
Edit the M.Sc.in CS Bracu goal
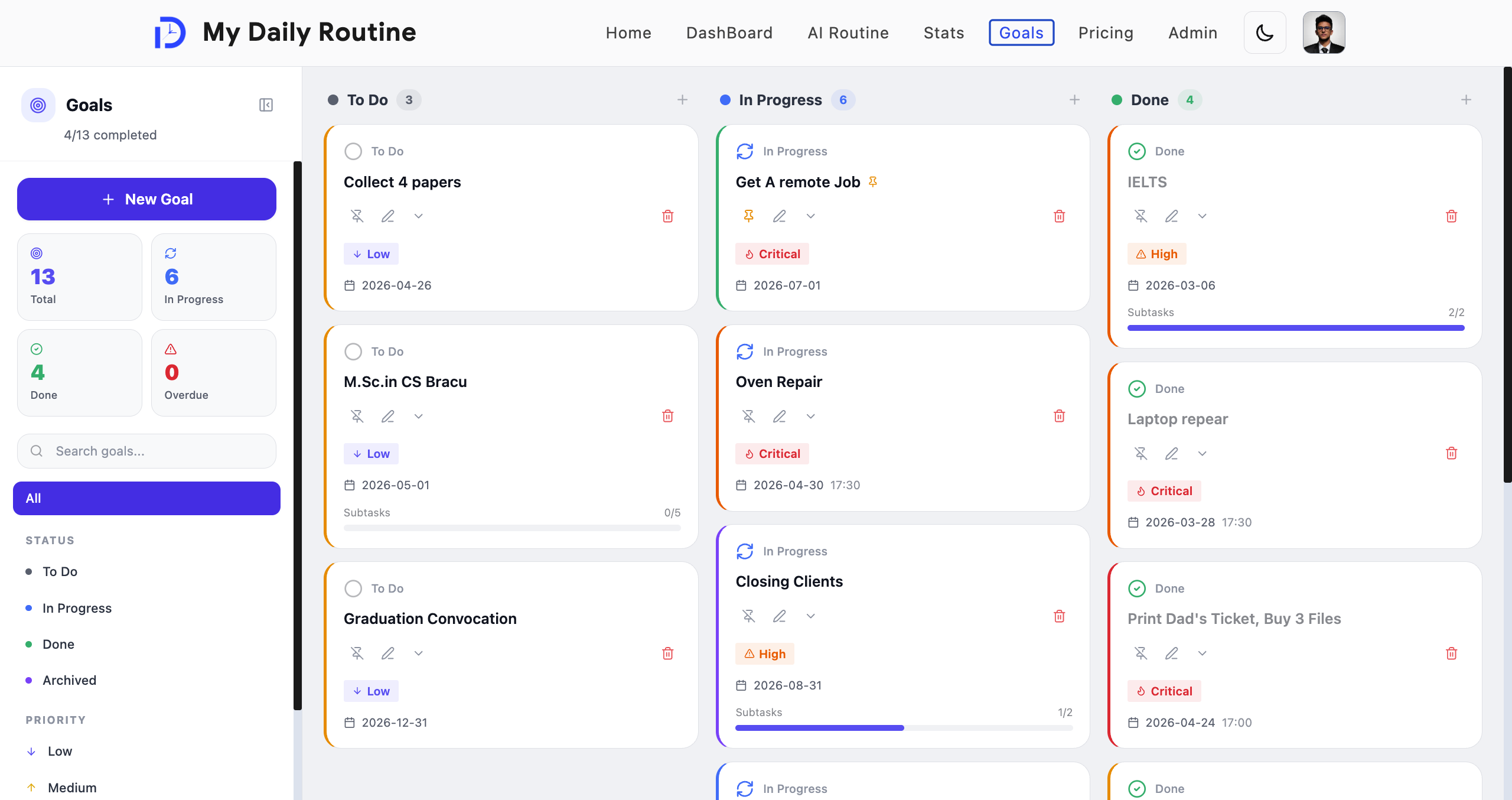click(388, 417)
